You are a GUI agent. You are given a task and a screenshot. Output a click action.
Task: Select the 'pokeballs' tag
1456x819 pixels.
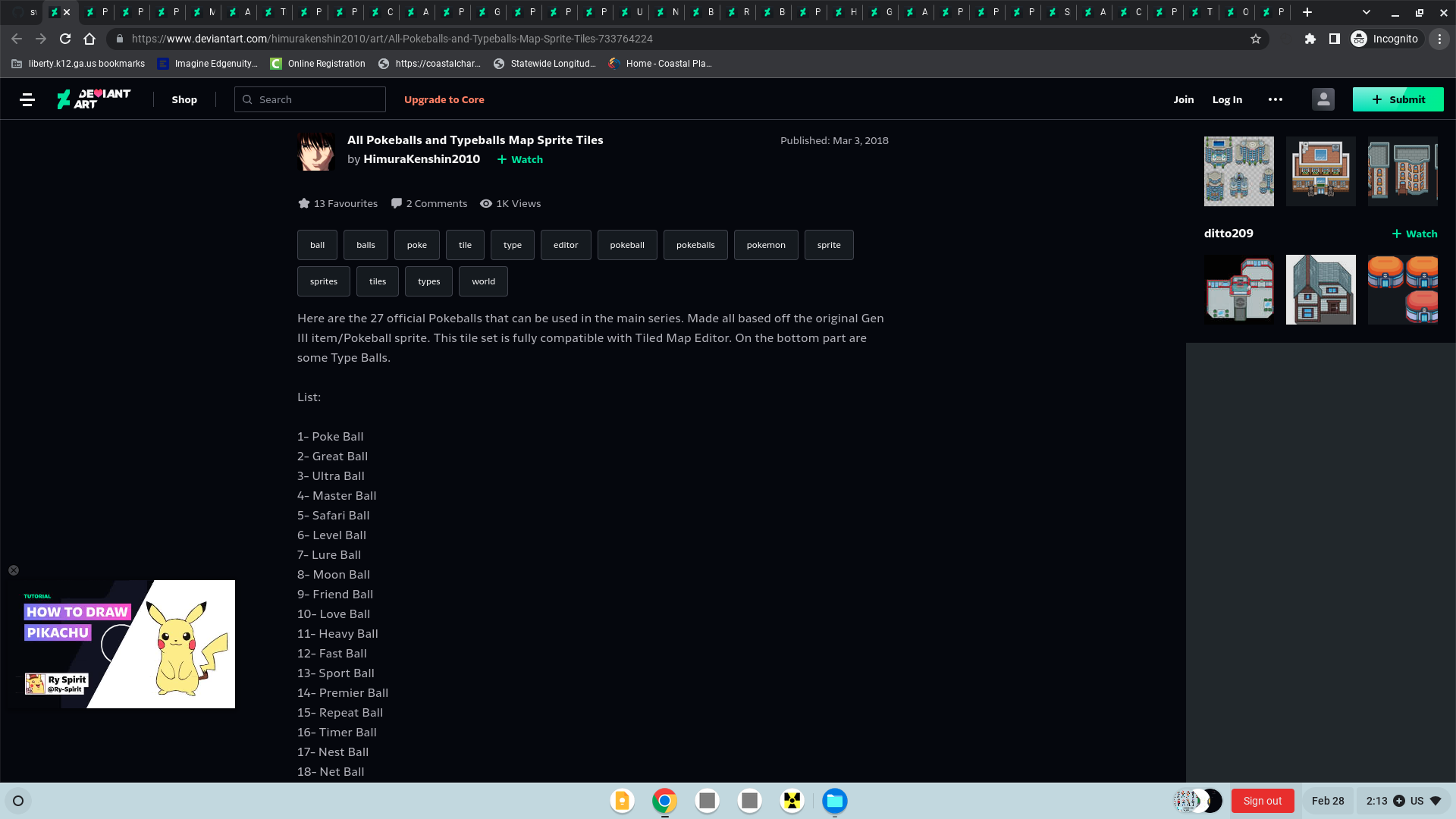click(695, 245)
